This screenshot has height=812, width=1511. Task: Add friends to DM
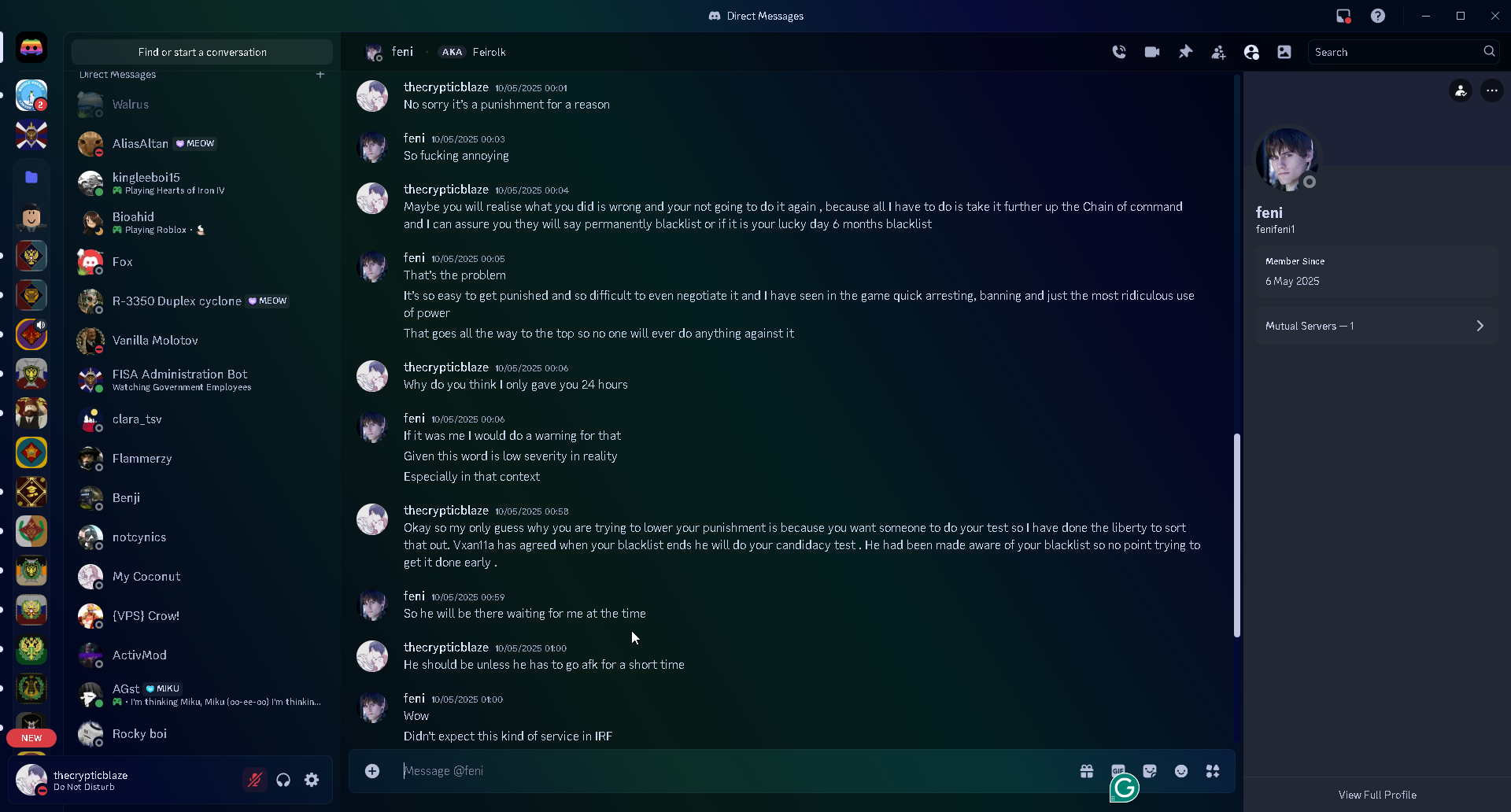tap(1218, 52)
